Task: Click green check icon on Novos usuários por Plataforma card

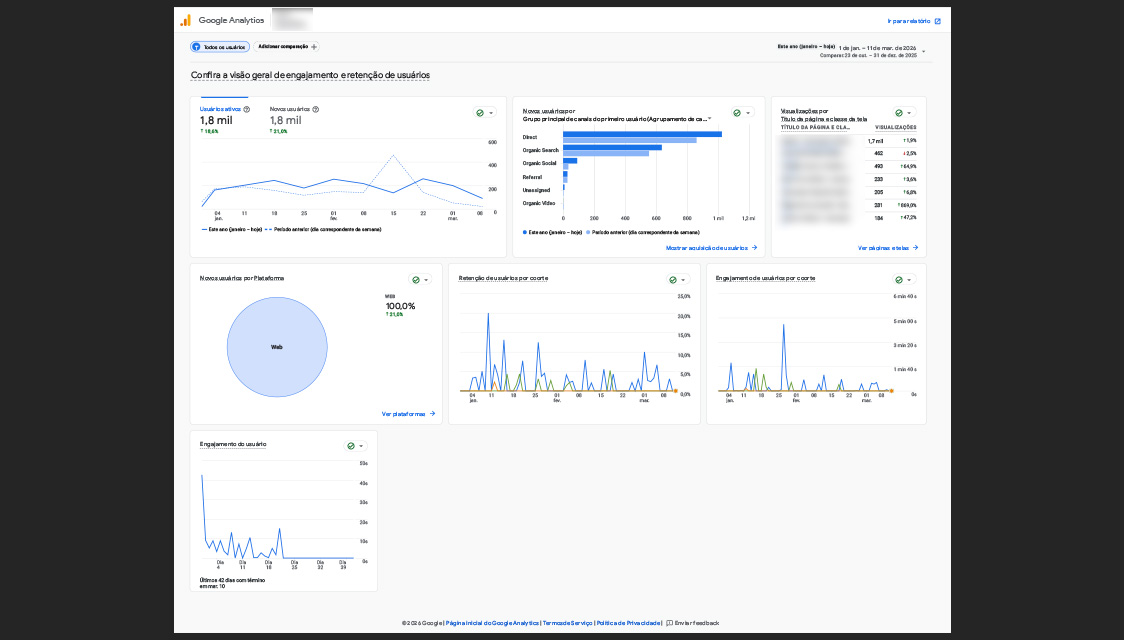Action: click(416, 280)
